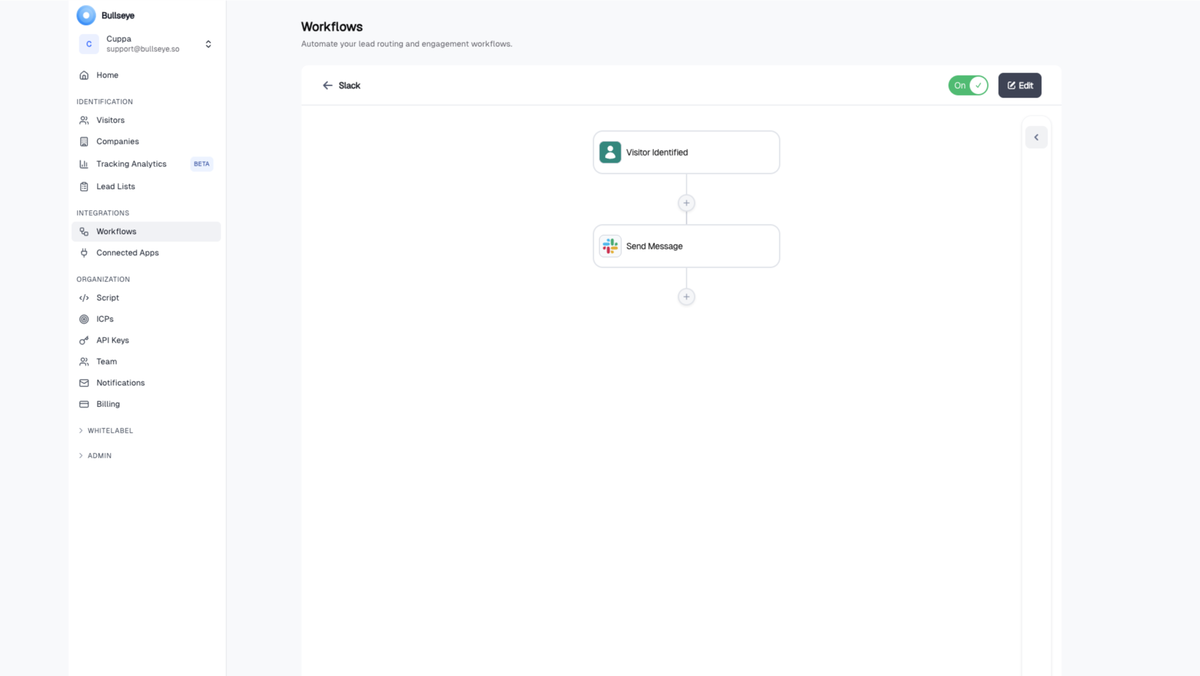Open Connected Apps via its plug icon
The width and height of the screenshot is (1200, 676).
point(84,252)
